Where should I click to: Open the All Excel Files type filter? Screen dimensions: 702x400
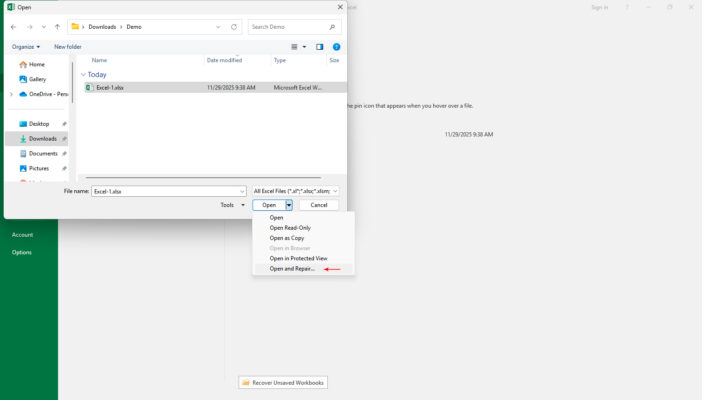click(295, 191)
